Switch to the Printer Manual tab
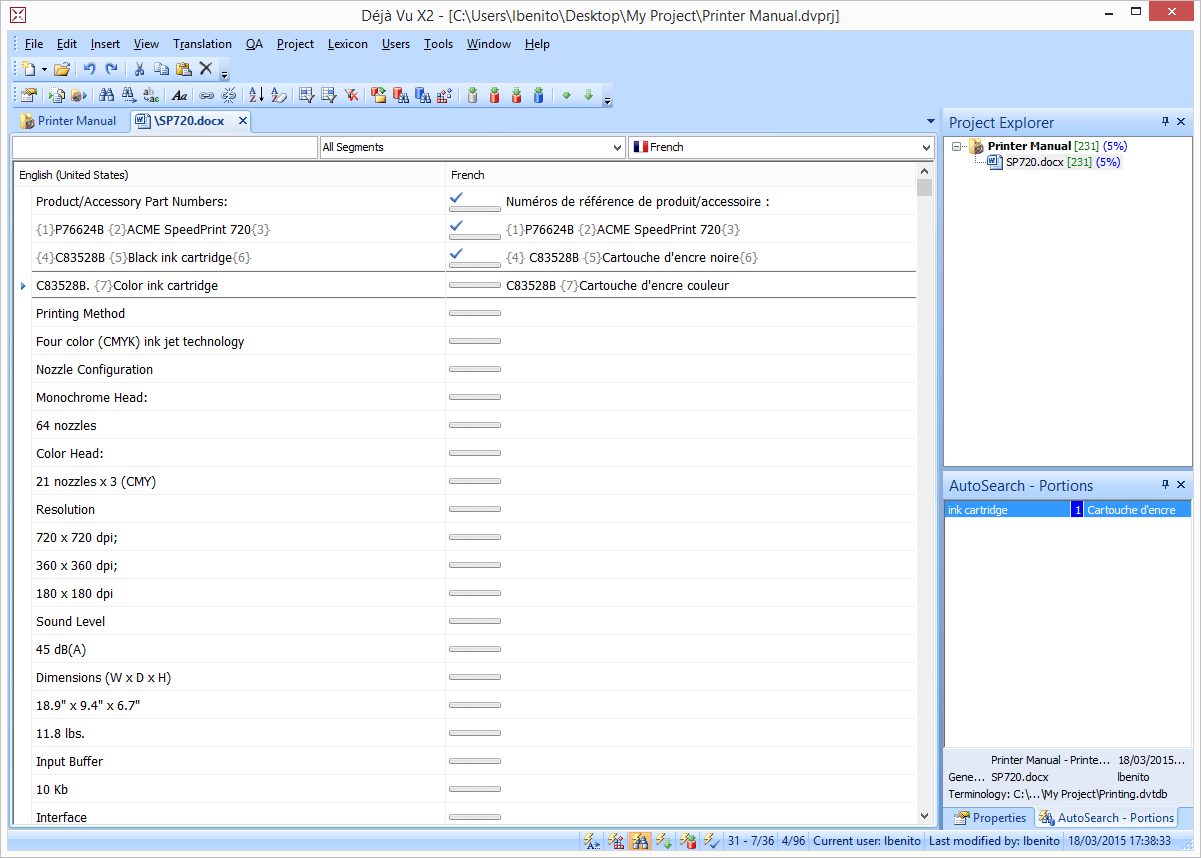 click(x=68, y=121)
